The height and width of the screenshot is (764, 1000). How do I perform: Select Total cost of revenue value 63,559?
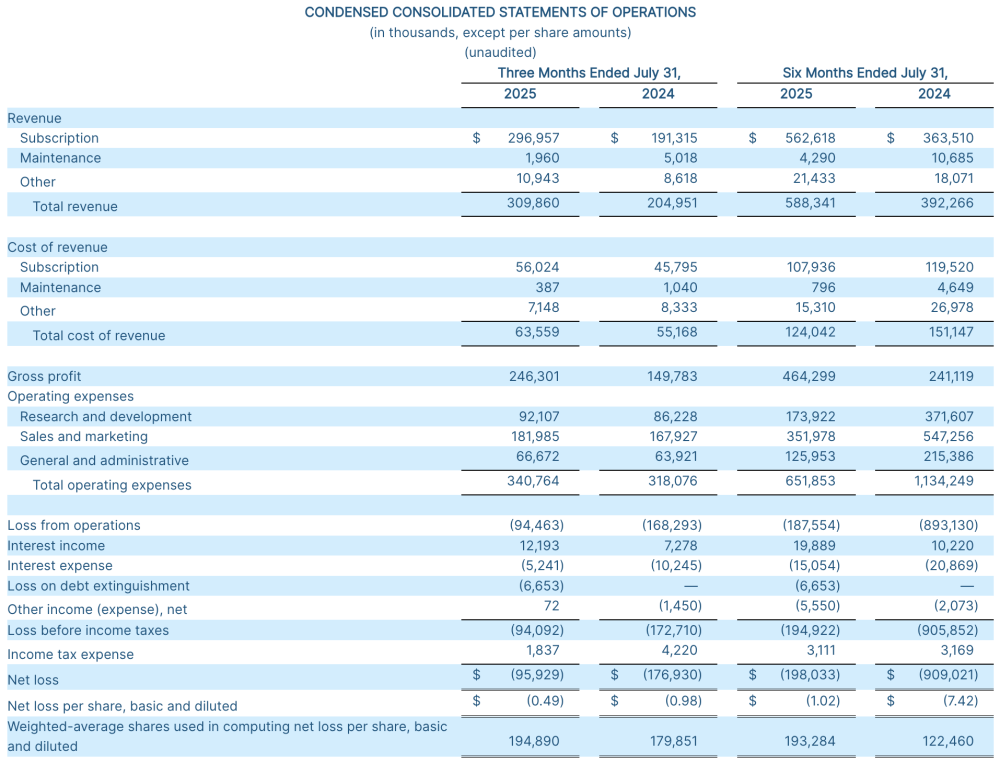coord(537,332)
